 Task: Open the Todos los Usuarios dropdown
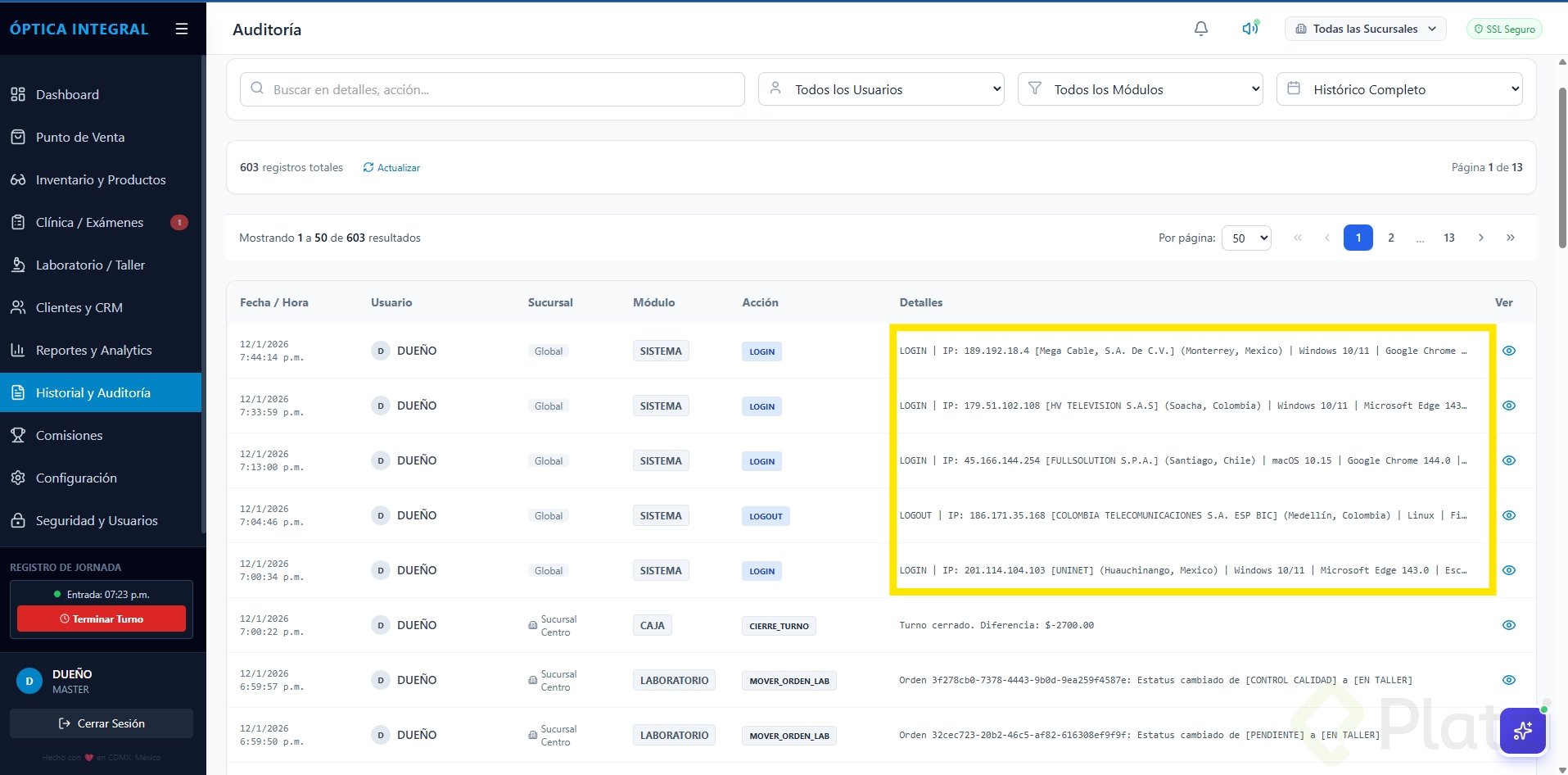[x=882, y=89]
